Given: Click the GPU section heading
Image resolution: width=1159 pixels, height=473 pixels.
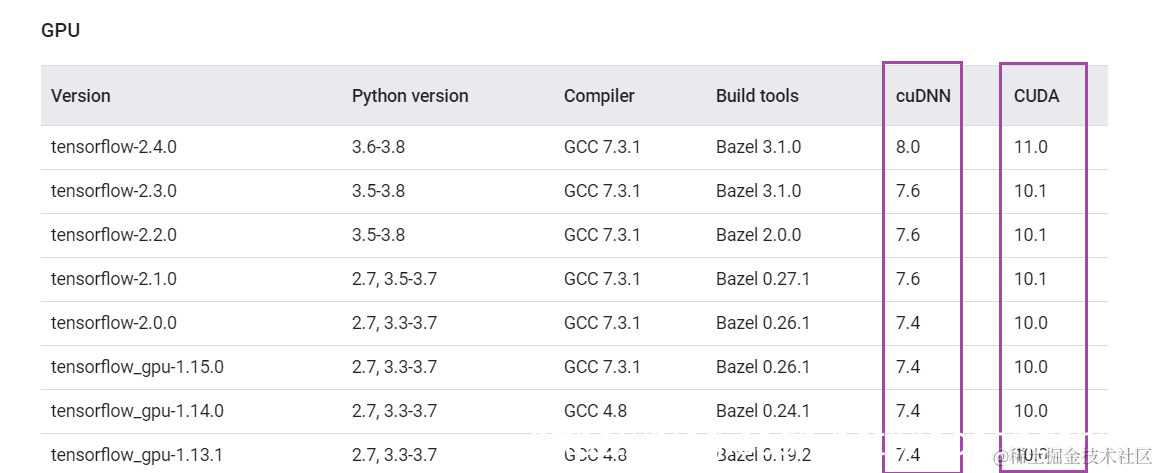Looking at the screenshot, I should 60,31.
